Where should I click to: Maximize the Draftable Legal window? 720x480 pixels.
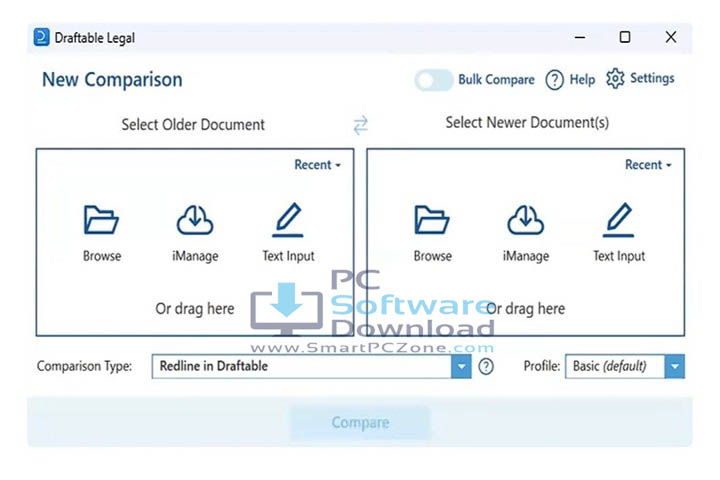tap(624, 37)
